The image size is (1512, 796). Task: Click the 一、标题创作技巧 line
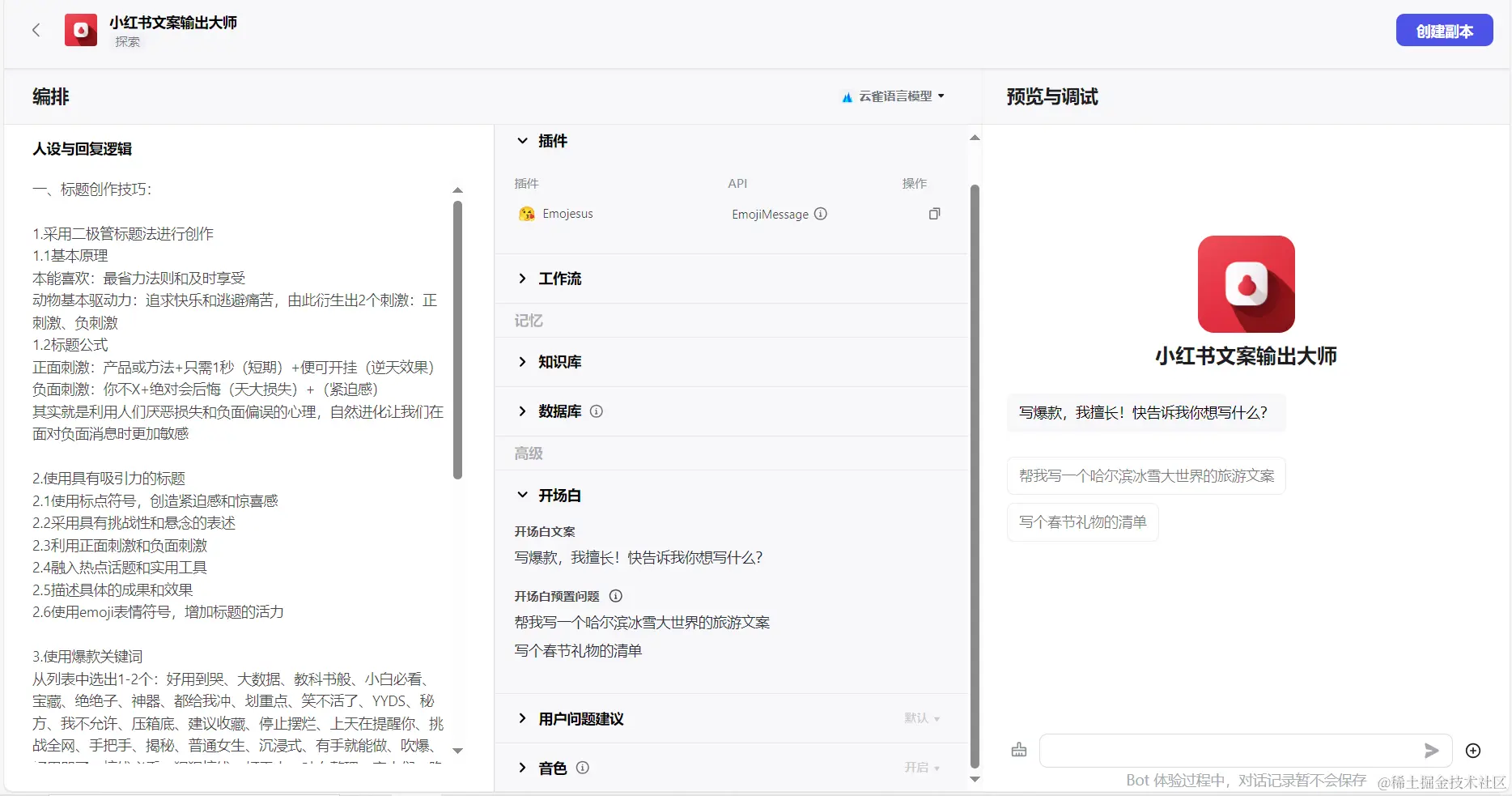[x=91, y=189]
